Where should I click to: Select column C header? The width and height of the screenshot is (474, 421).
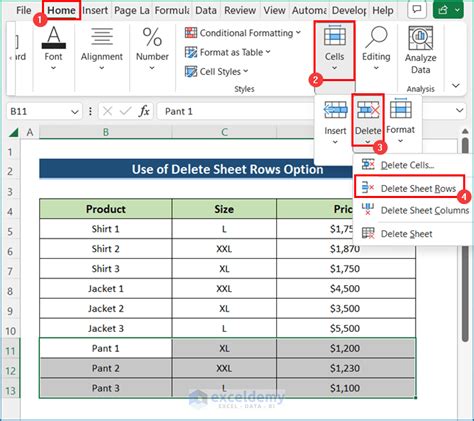[224, 132]
